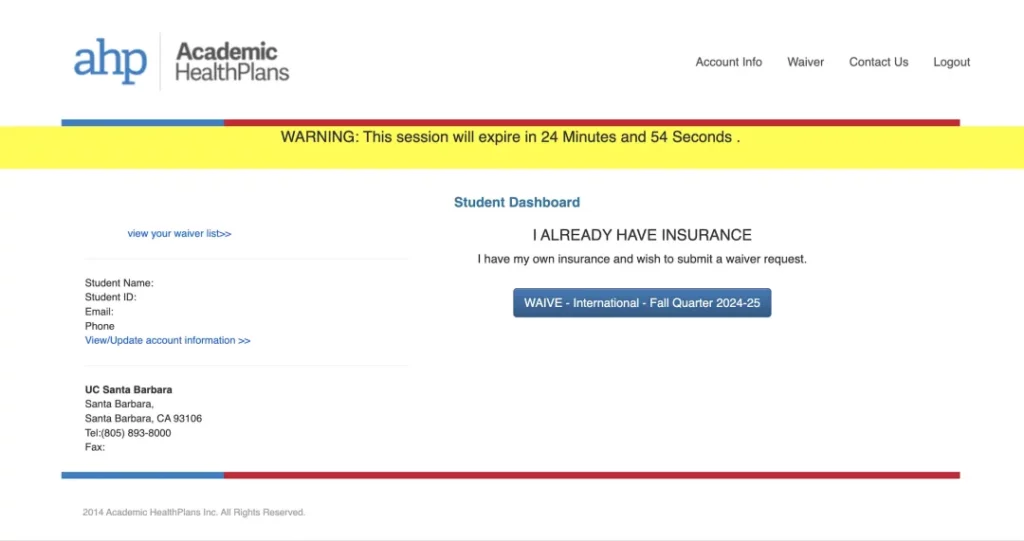The width and height of the screenshot is (1024, 541).
Task: Open the Account Info menu item
Action: pyautogui.click(x=728, y=62)
